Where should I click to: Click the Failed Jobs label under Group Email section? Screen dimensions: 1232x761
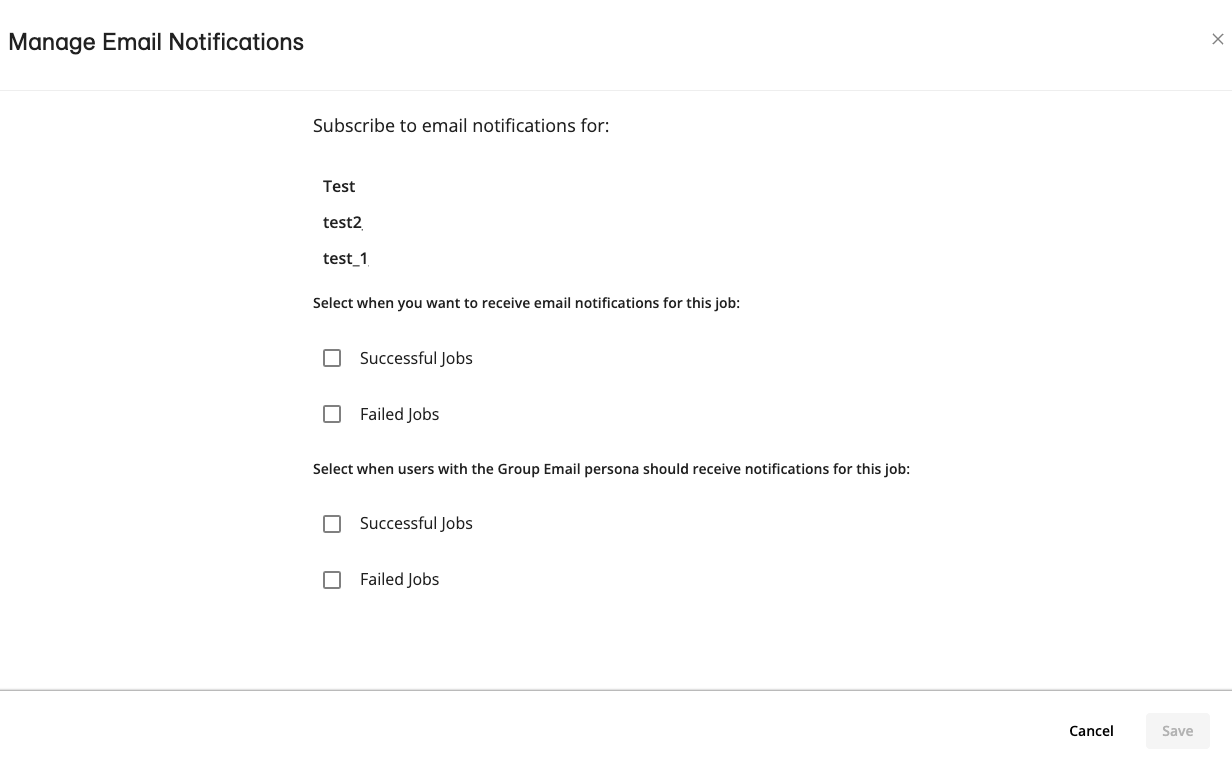click(x=399, y=579)
